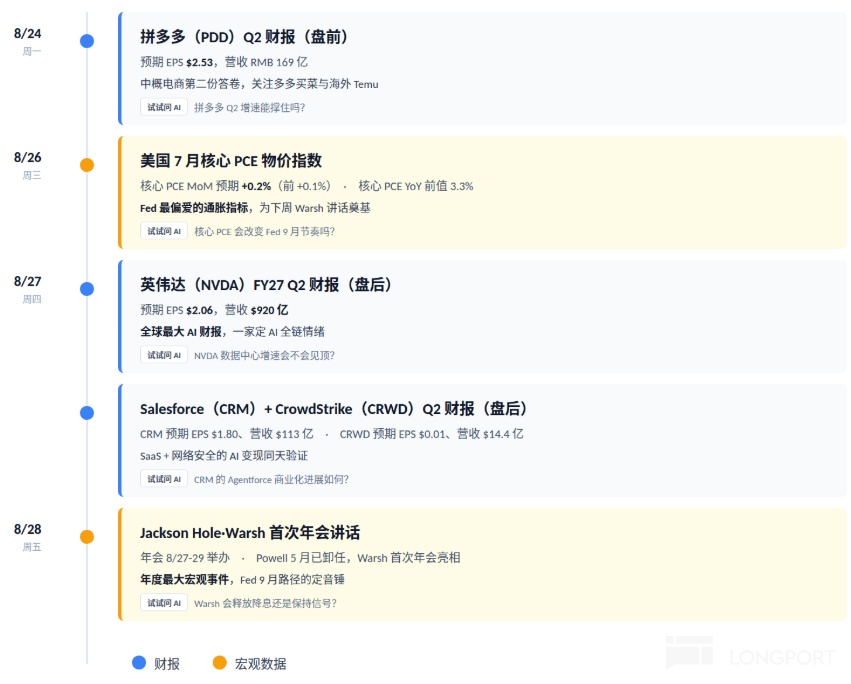The height and width of the screenshot is (684, 851).
Task: Select the 周五 weekday label
Action: tap(32, 547)
